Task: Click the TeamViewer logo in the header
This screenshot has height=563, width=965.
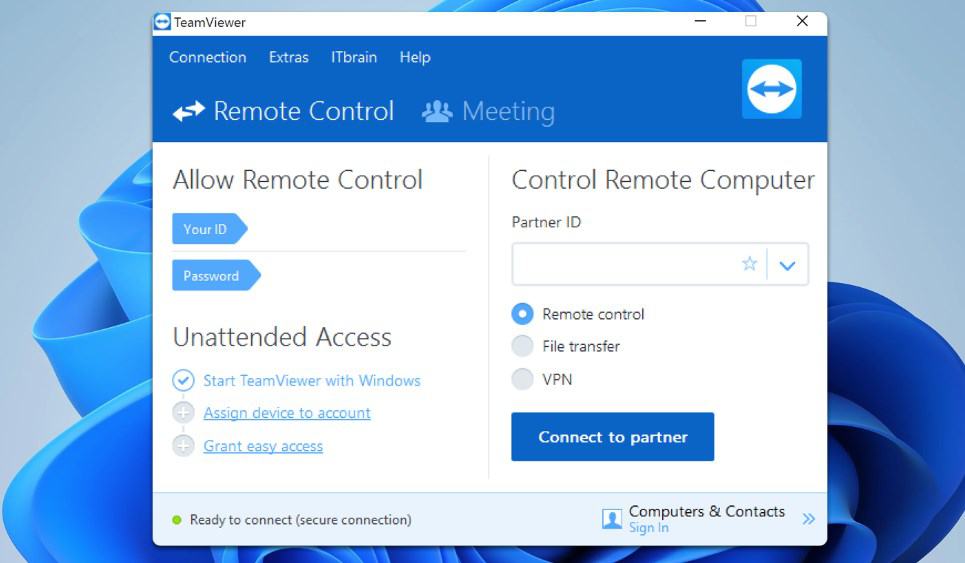Action: (x=771, y=89)
